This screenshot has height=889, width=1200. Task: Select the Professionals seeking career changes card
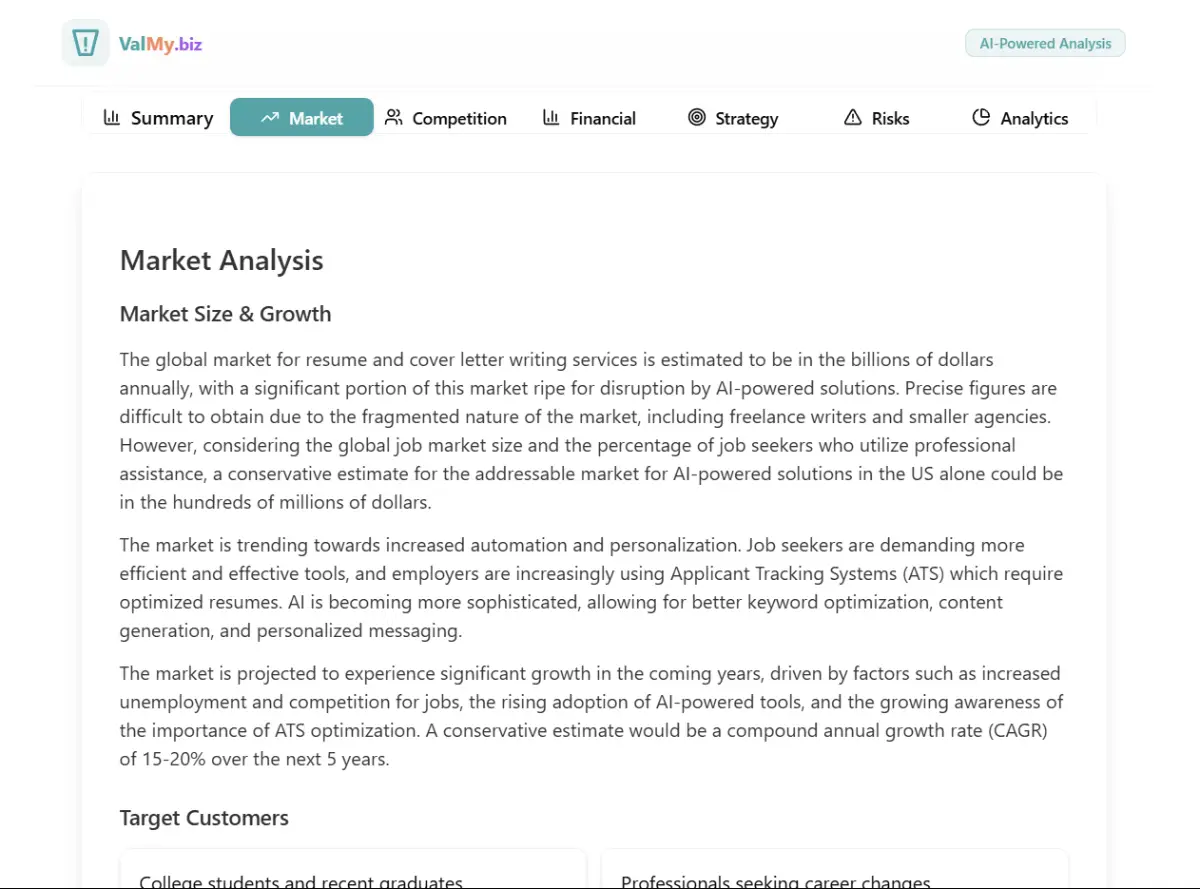[834, 872]
